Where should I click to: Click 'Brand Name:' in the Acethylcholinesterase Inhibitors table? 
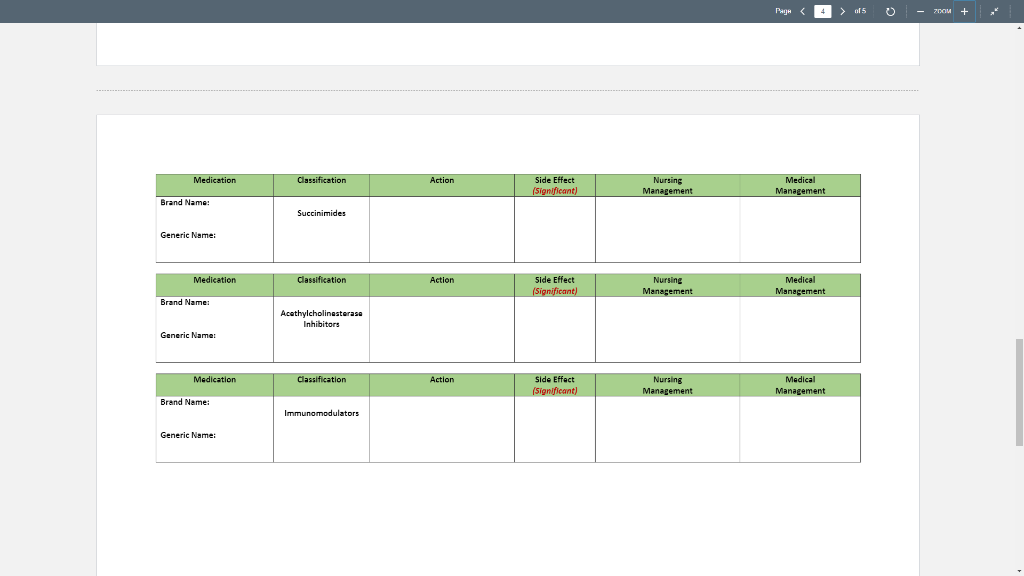(x=185, y=302)
